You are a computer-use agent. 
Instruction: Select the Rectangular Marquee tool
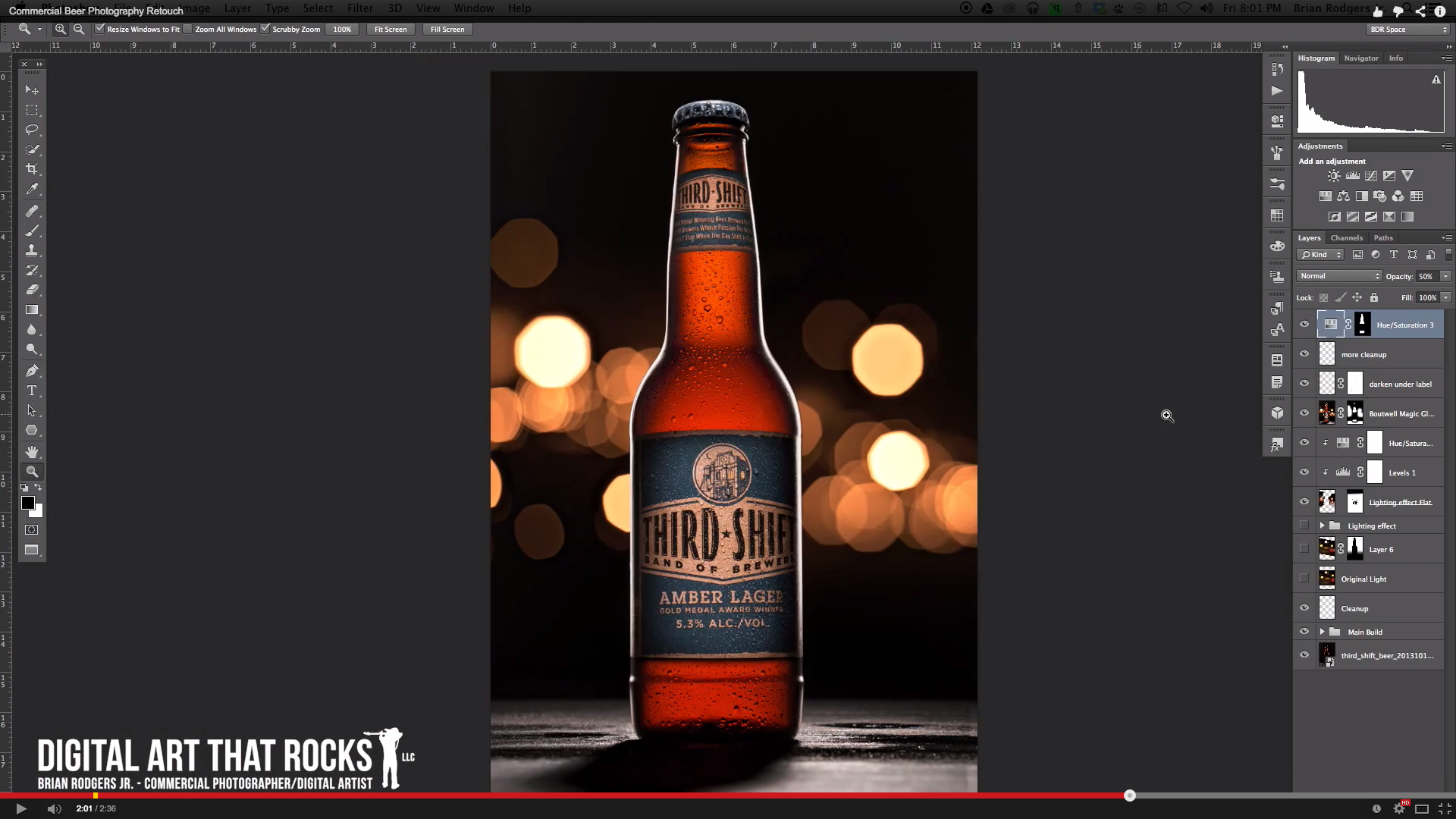(x=32, y=110)
